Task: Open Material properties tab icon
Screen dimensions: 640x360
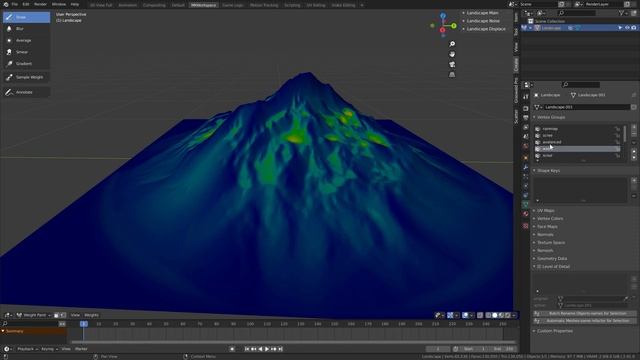Action: (x=525, y=214)
